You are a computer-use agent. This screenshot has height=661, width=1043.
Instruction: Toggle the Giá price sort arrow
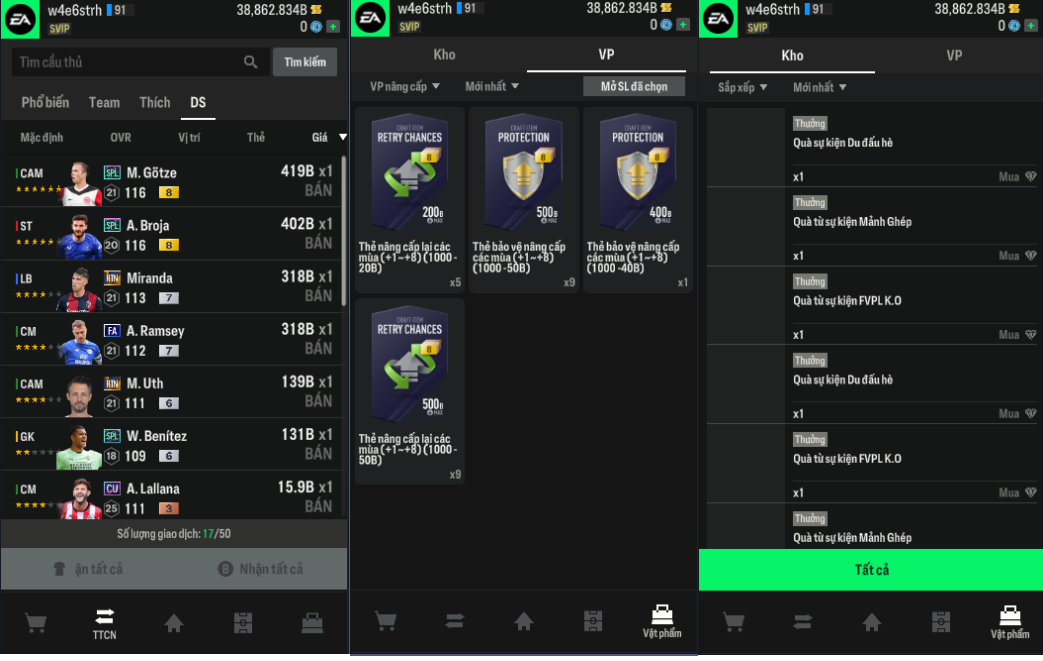(343, 137)
